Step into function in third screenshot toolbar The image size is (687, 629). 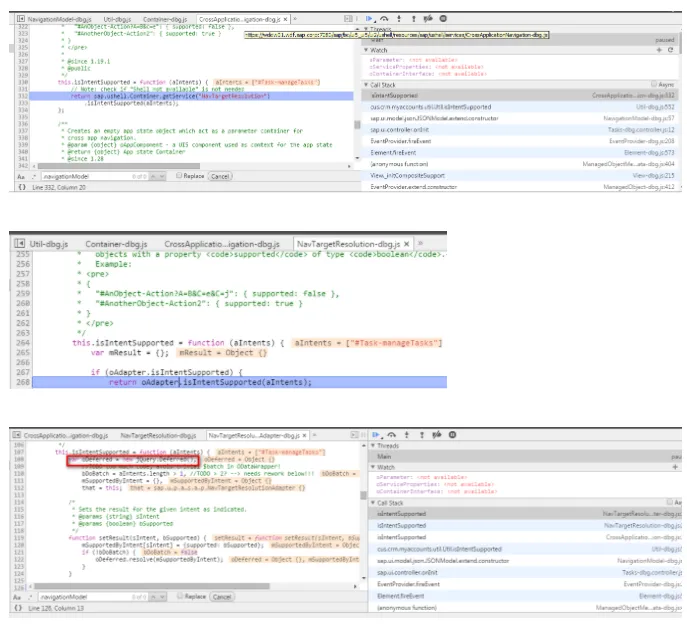click(407, 435)
